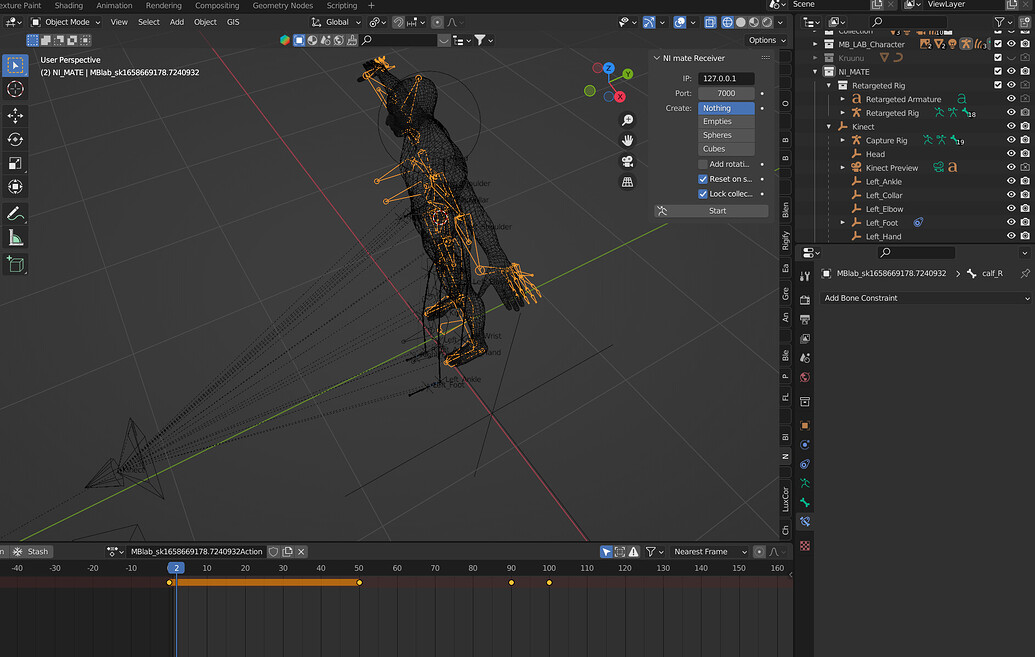Click the X axis on navigation gizmo
The height and width of the screenshot is (657, 1035).
click(x=620, y=97)
